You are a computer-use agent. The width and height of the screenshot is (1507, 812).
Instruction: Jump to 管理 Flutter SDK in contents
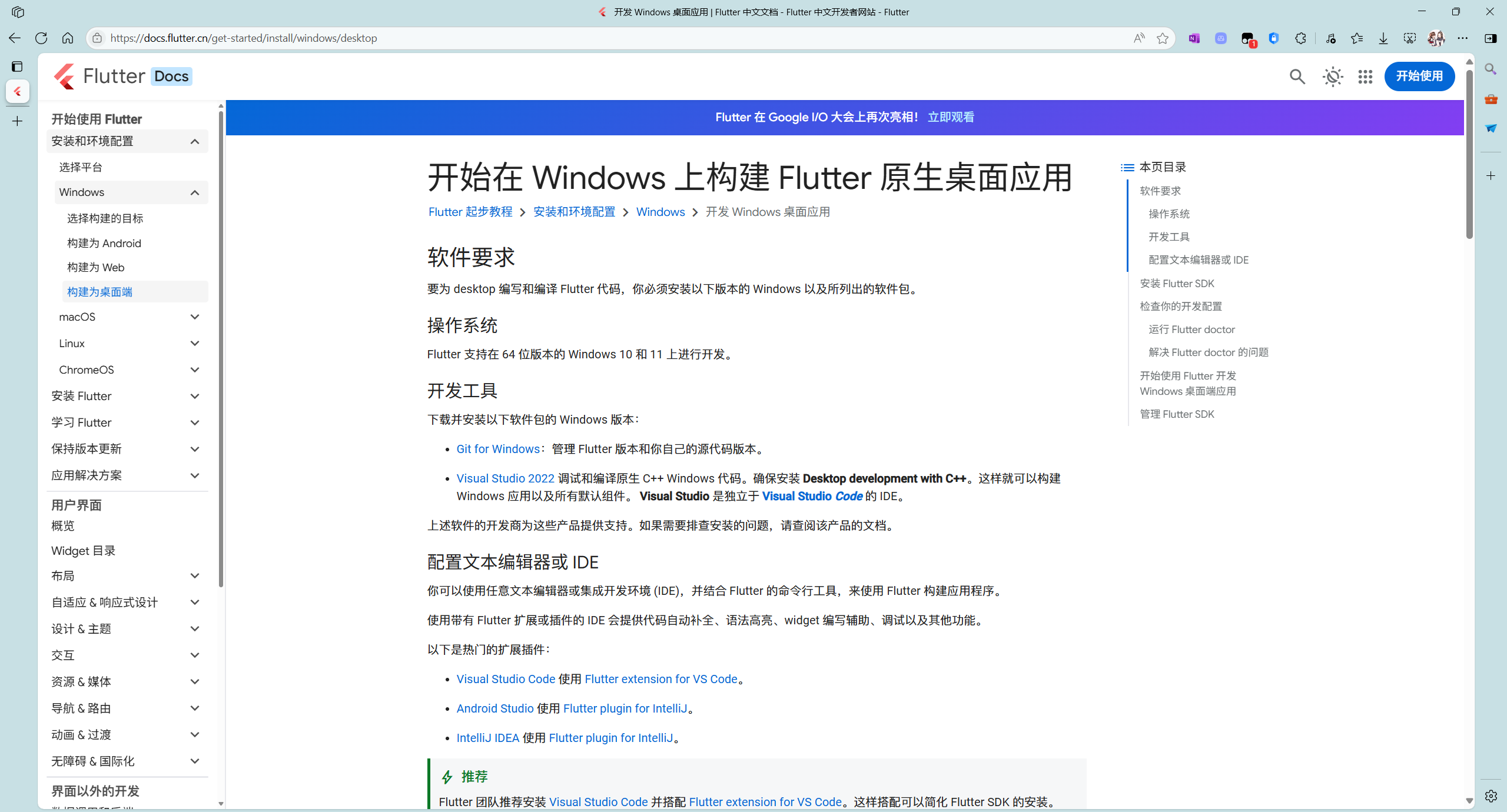tap(1177, 414)
